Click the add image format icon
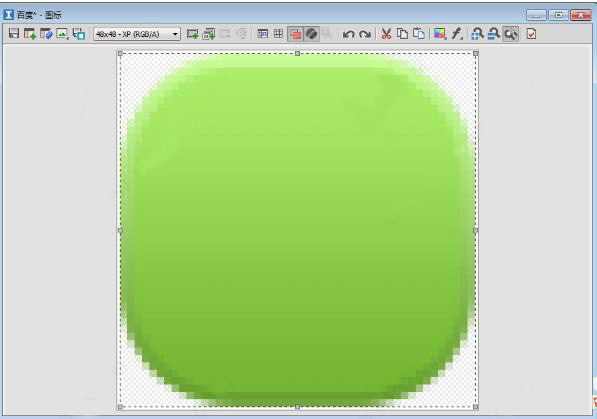This screenshot has height=419, width=597. (193, 34)
